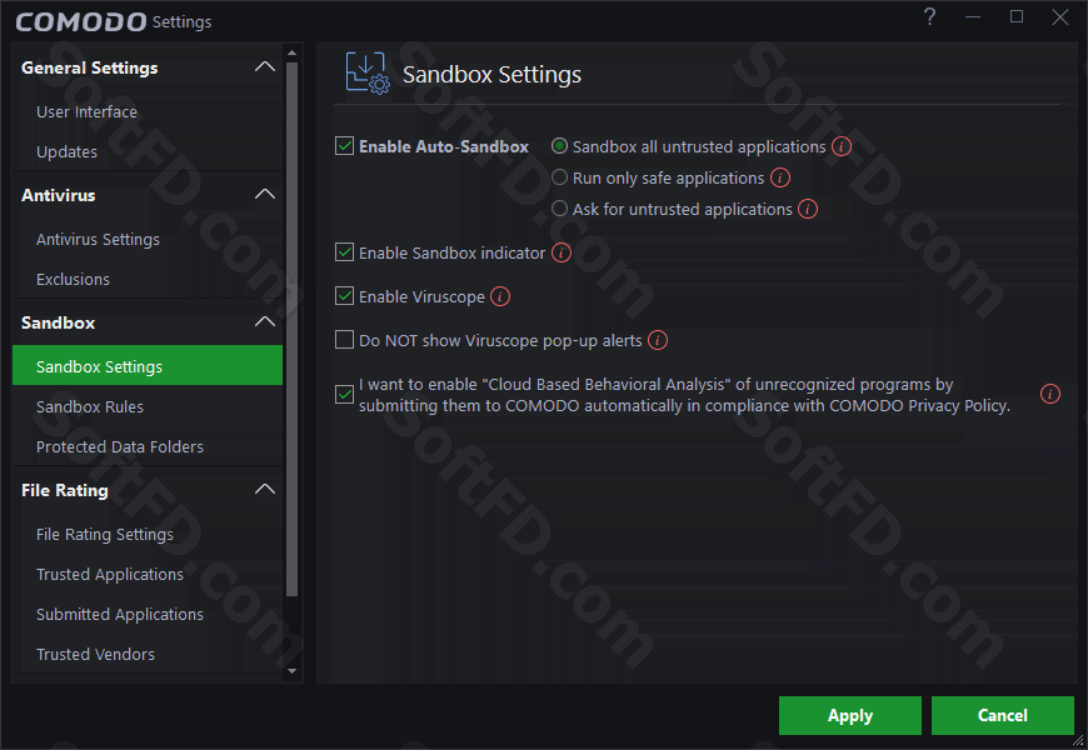Click the Cancel button

1003,715
